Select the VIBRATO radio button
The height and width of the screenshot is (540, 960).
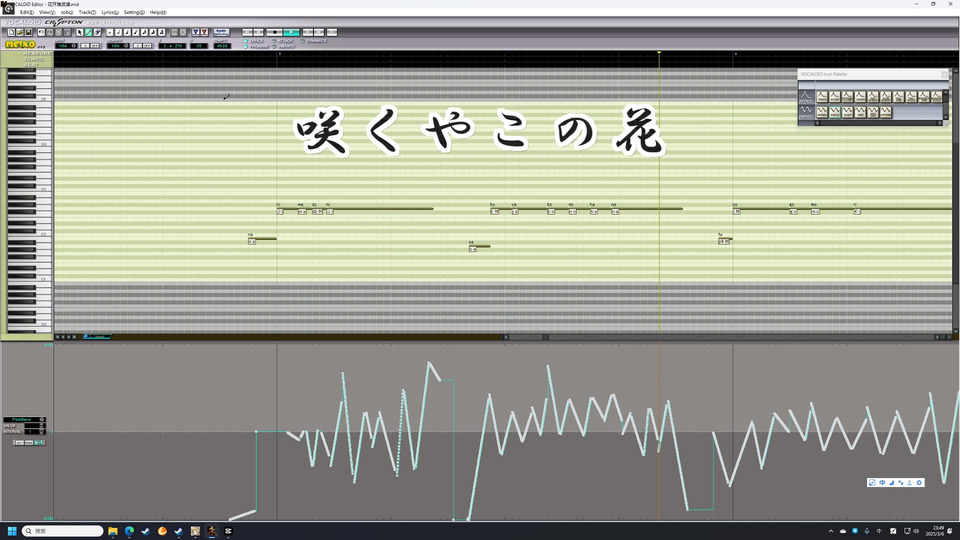click(x=274, y=47)
